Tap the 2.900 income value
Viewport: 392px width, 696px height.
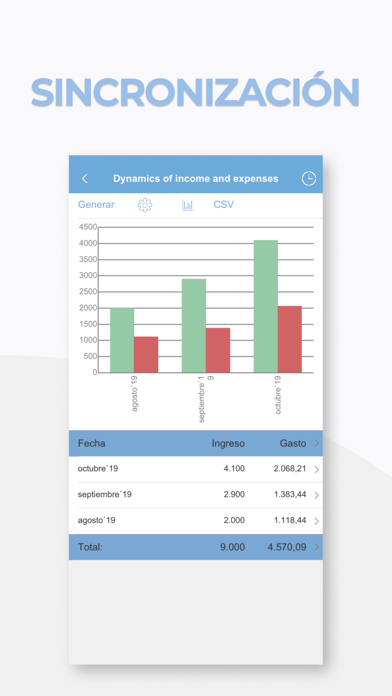tap(234, 494)
